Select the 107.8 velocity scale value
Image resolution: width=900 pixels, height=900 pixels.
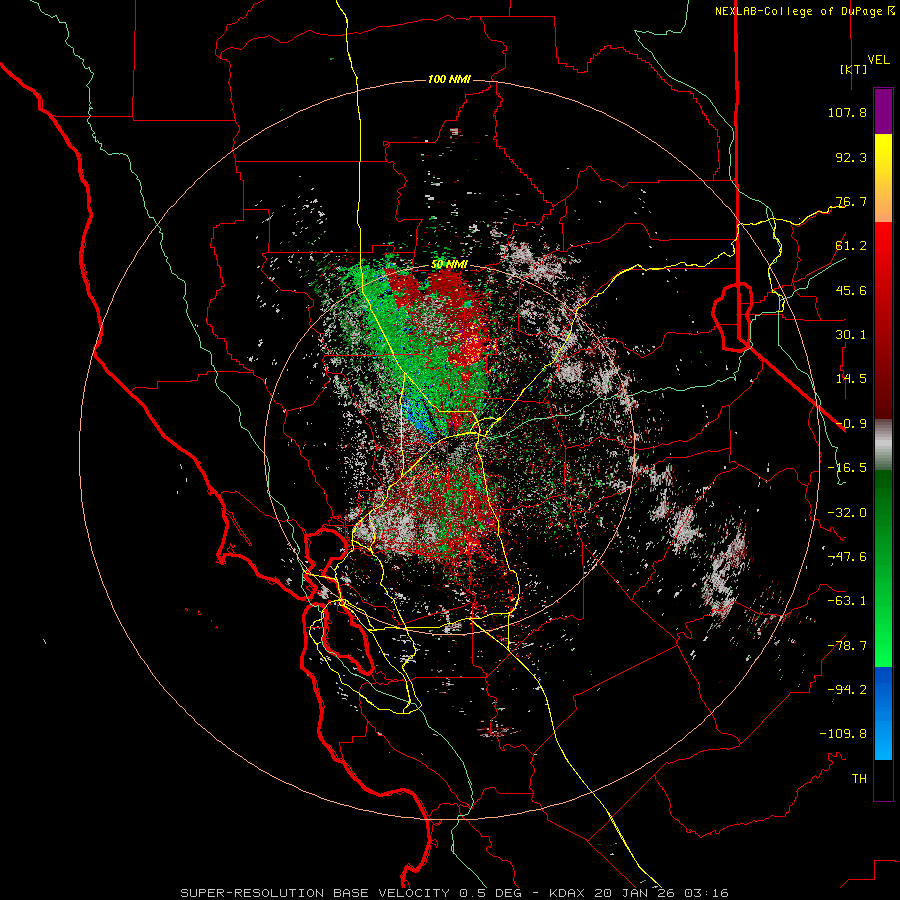(847, 112)
